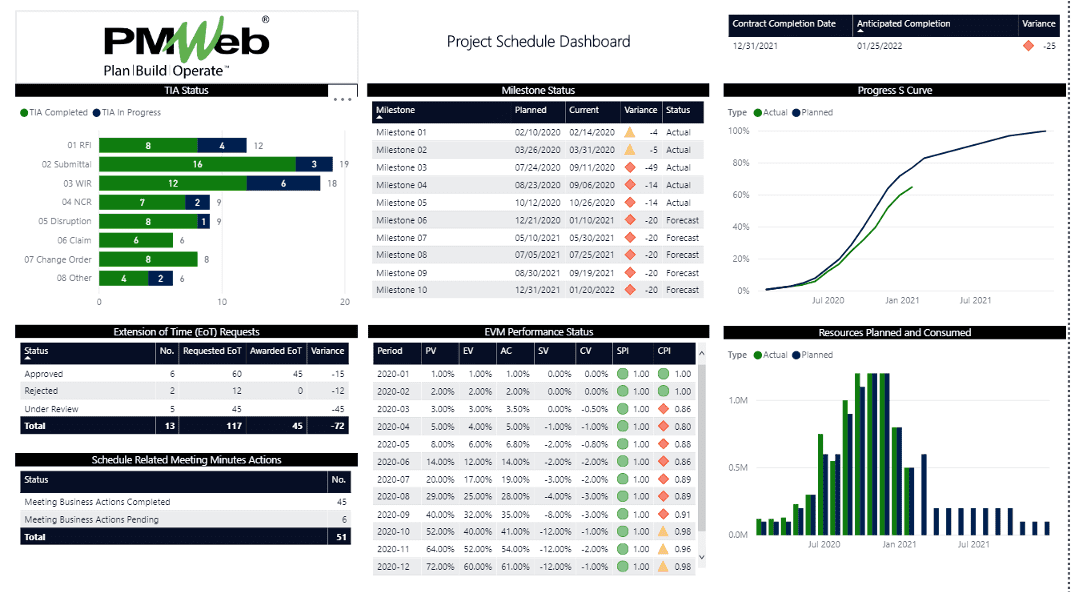Click the Milestone 01 yellow triangle variance icon

click(x=630, y=132)
